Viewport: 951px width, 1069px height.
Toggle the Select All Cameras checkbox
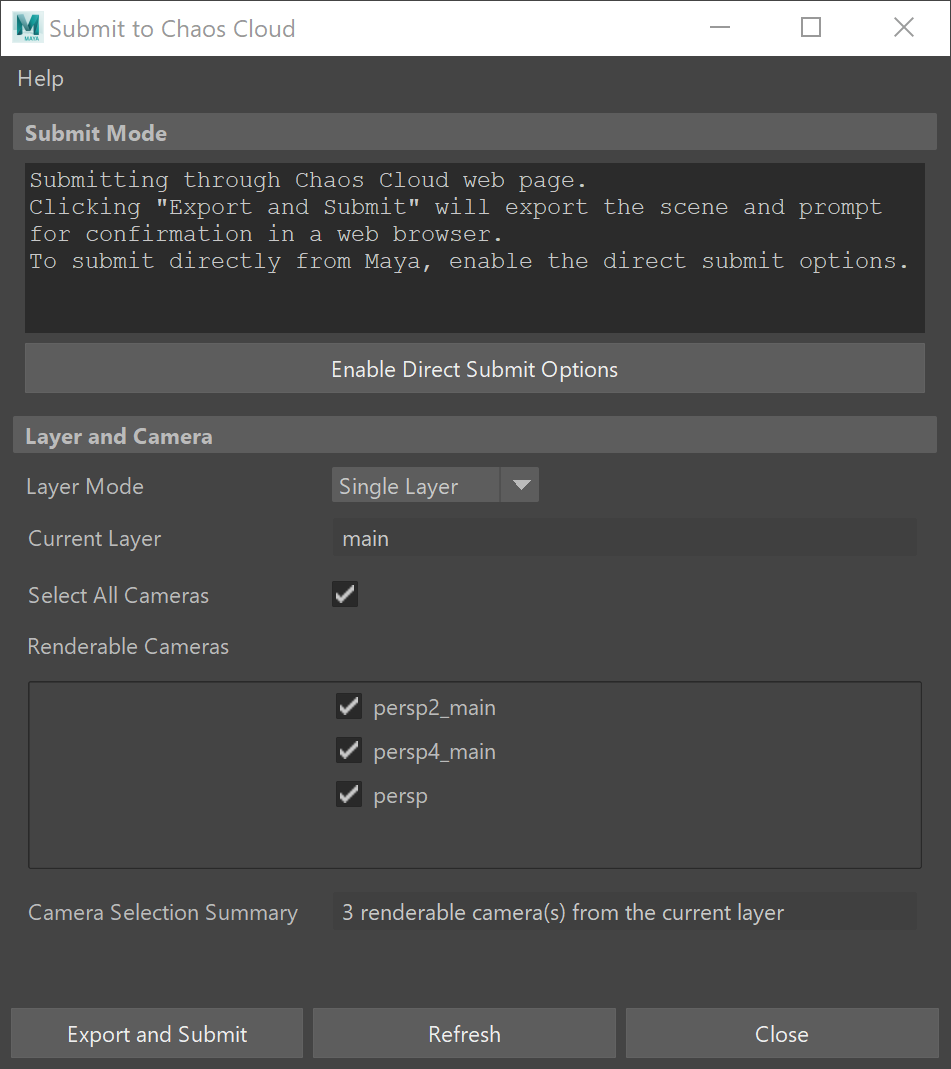pos(345,594)
